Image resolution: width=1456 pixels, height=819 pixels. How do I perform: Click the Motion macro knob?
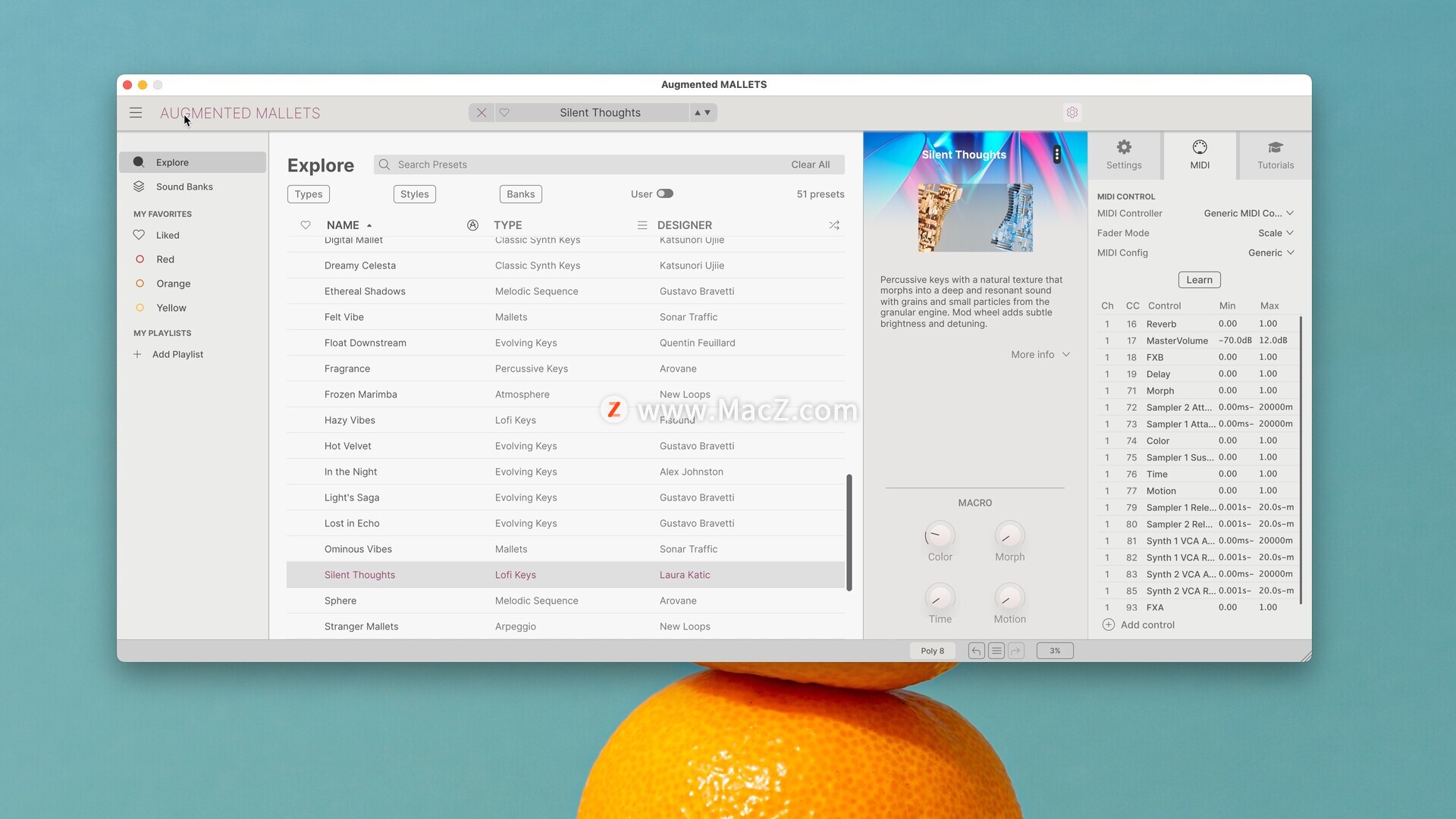point(1009,598)
